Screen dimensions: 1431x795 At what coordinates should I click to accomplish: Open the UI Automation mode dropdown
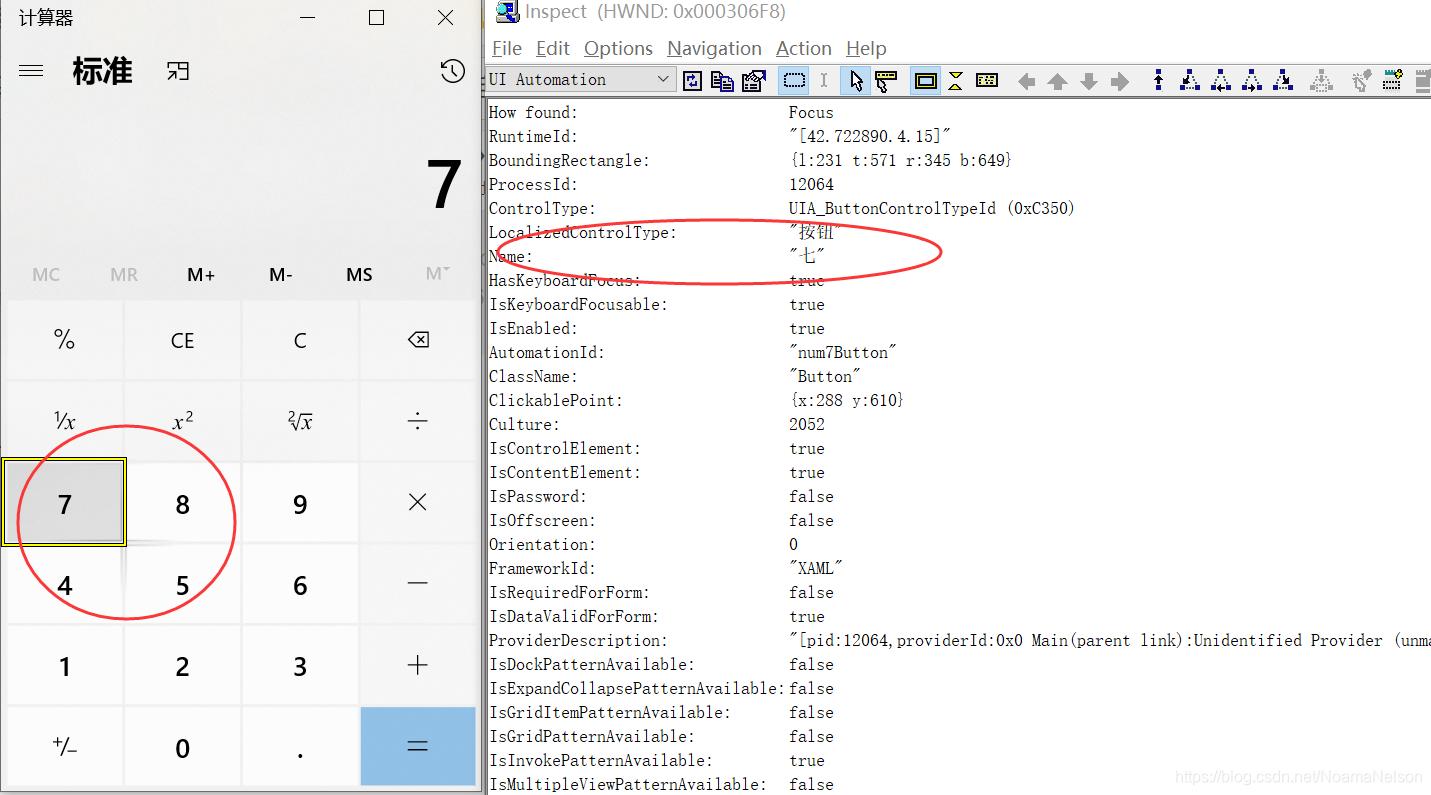pyautogui.click(x=581, y=80)
